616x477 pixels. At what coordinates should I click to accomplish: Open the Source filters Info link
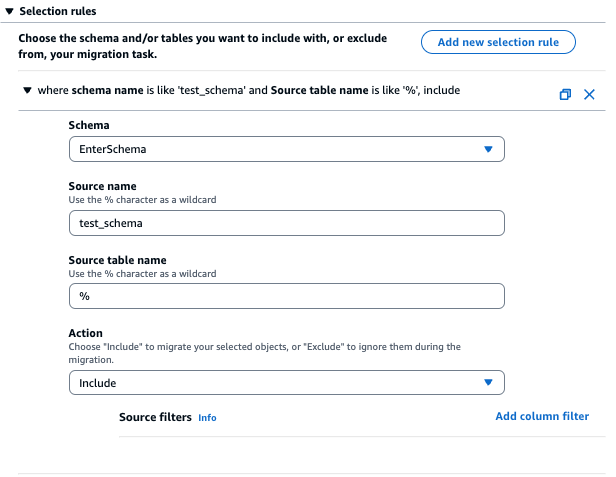coord(207,418)
